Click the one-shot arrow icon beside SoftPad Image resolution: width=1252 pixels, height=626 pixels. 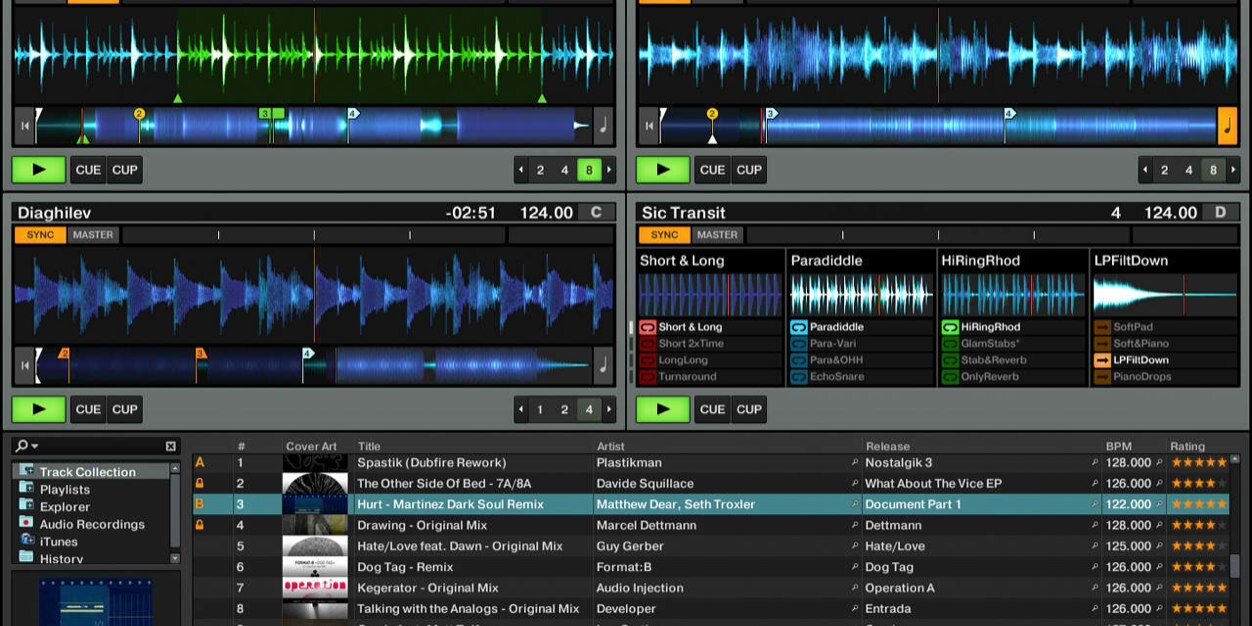pyautogui.click(x=1102, y=327)
